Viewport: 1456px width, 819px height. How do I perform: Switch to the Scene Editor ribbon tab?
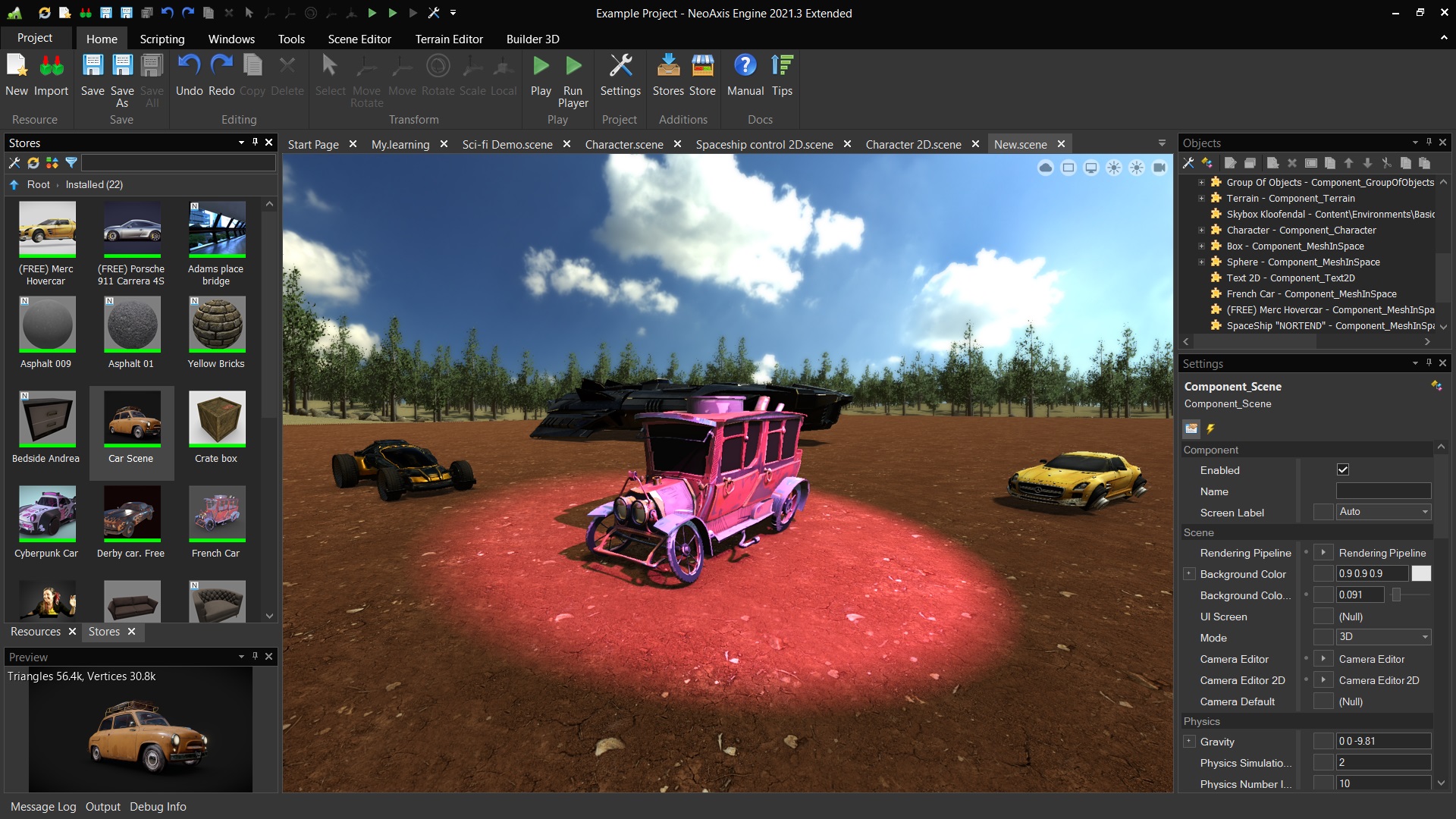coord(359,39)
